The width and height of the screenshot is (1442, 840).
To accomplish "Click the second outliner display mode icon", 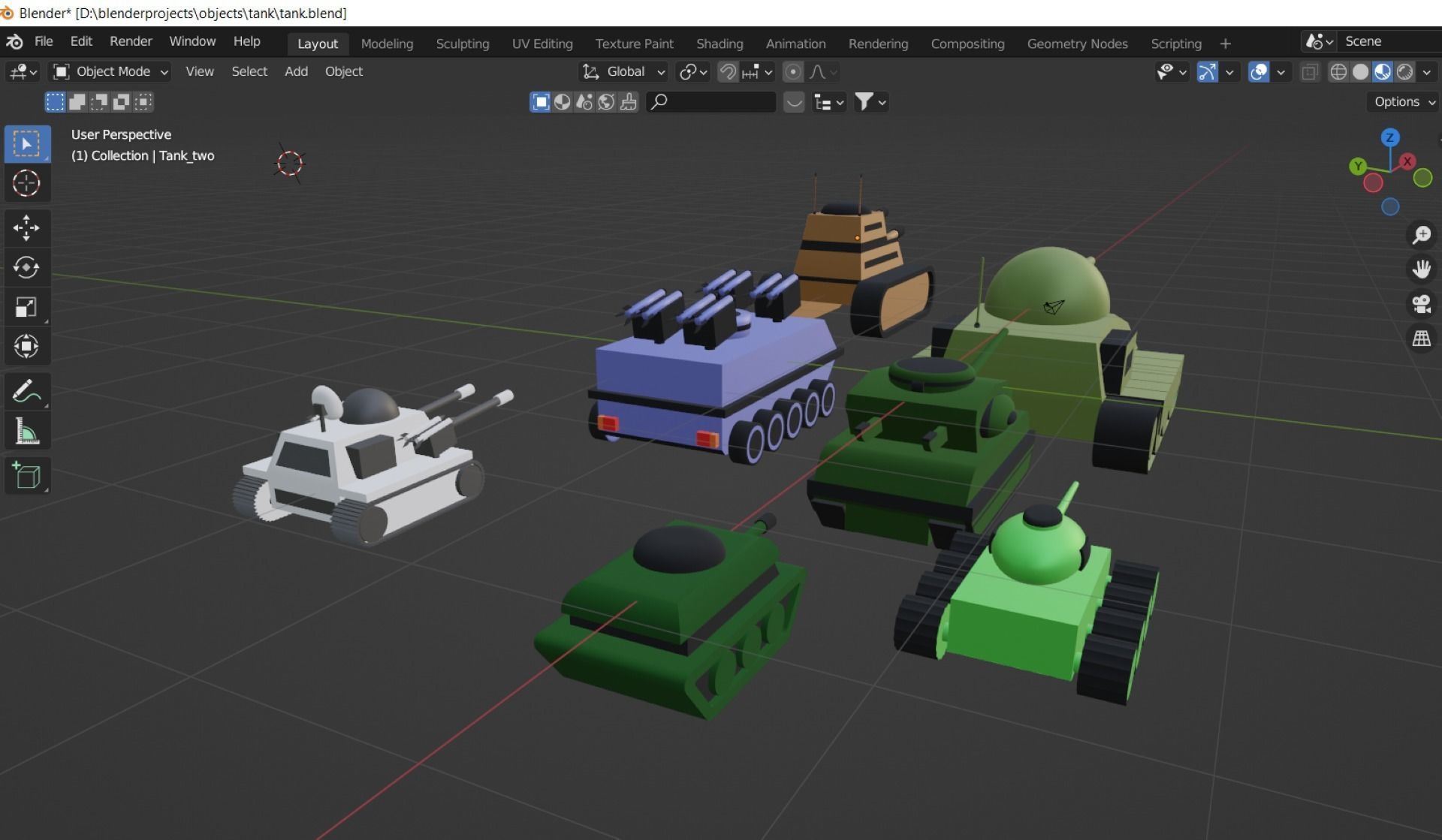I will pyautogui.click(x=562, y=102).
